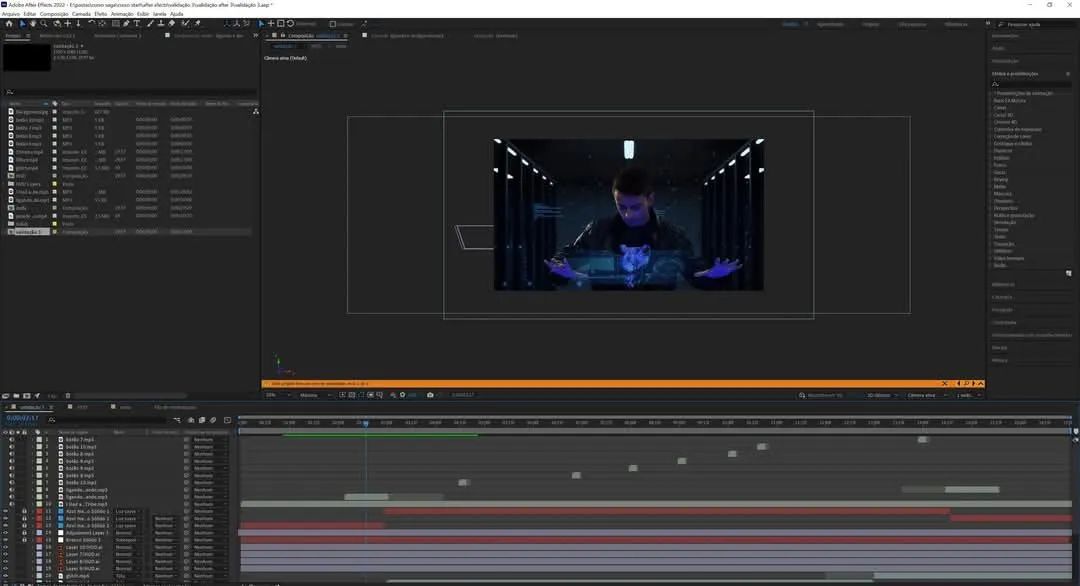
Task: Open the Animação menu
Action: click(122, 14)
